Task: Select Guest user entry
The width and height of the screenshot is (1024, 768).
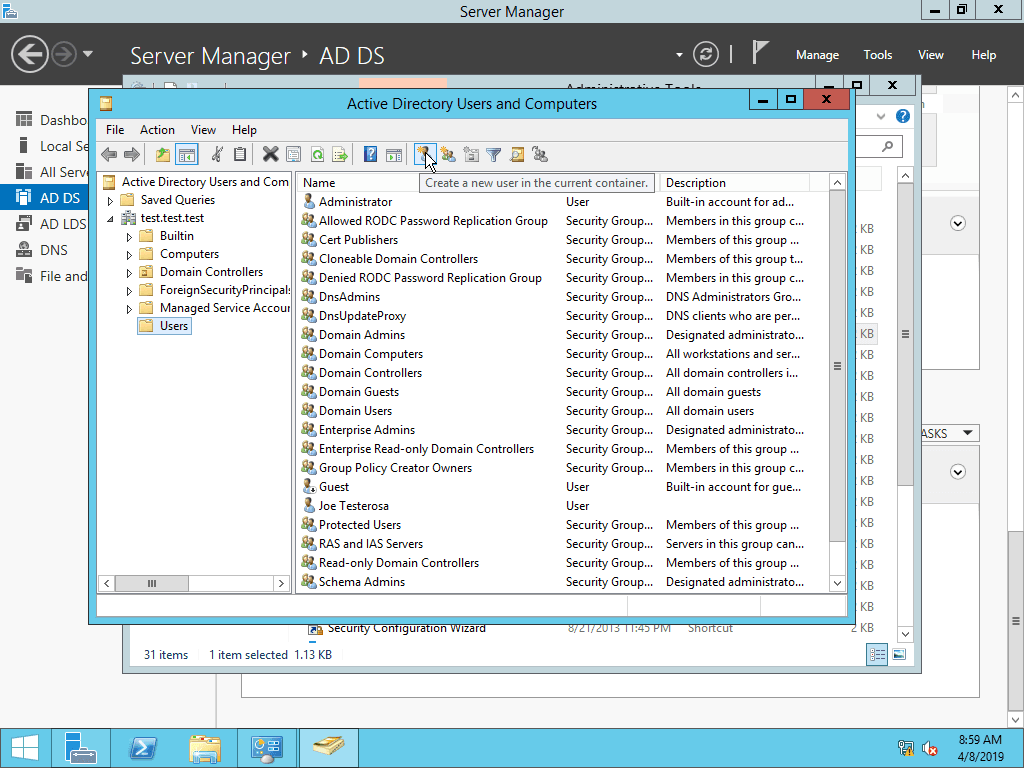Action: (x=334, y=487)
